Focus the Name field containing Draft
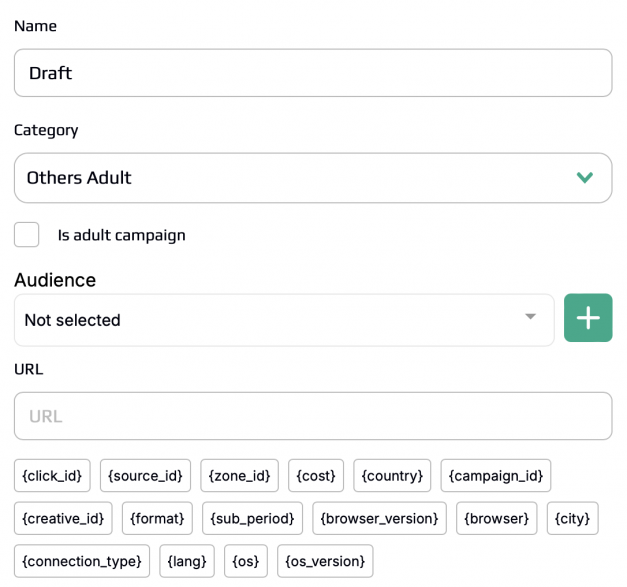This screenshot has width=627, height=587. point(313,73)
